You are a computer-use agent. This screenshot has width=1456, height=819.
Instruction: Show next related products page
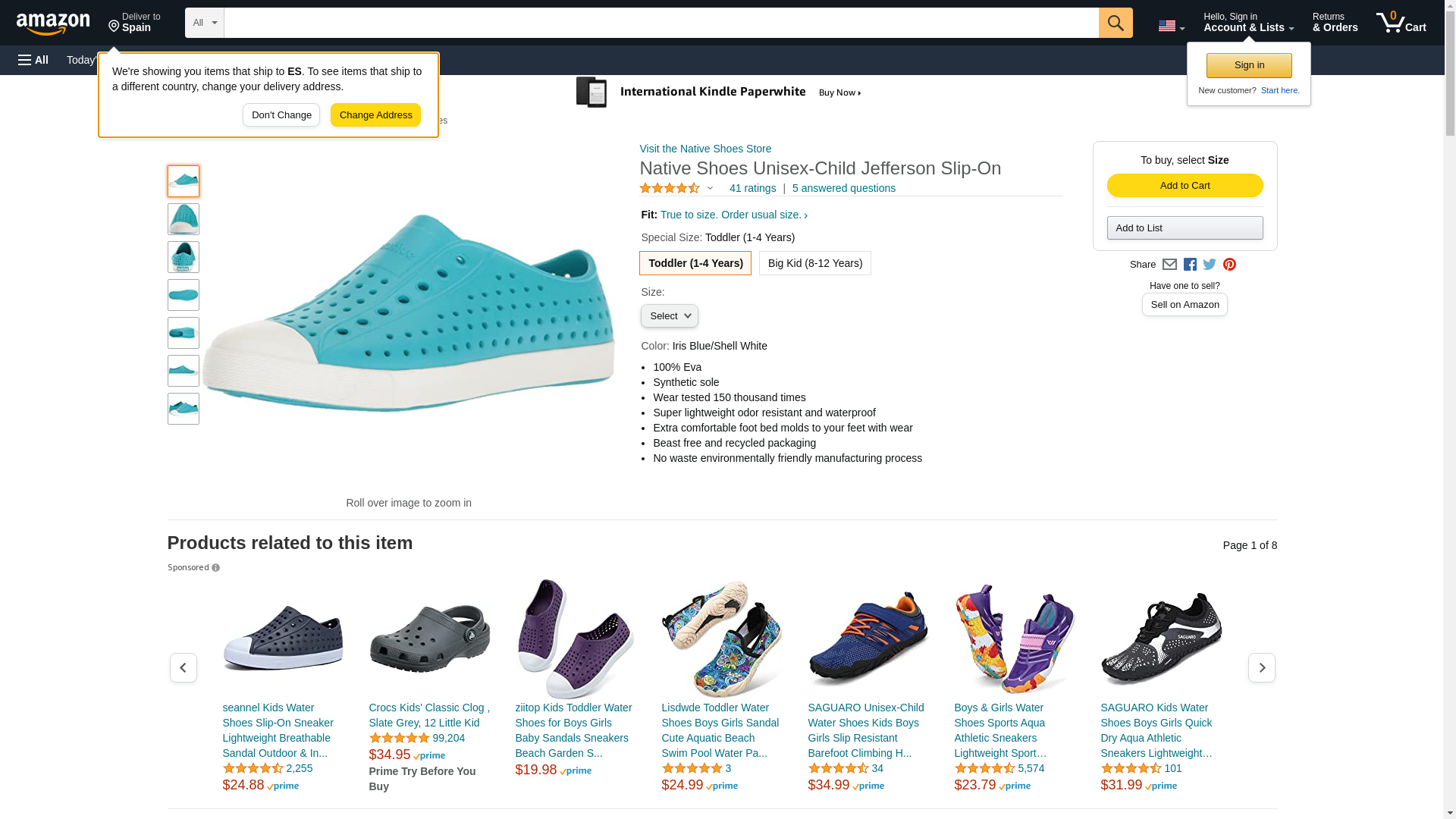(x=1261, y=667)
